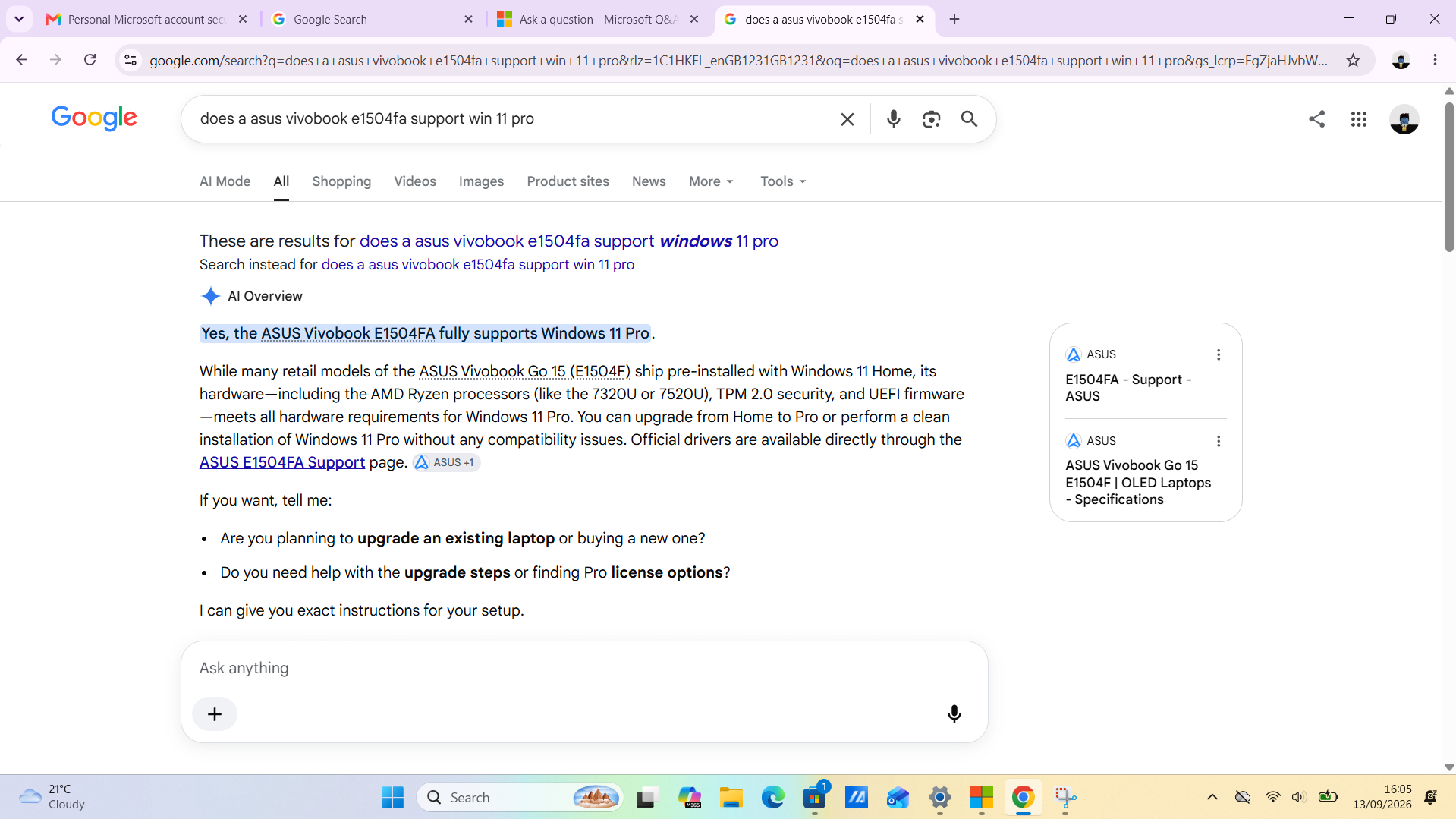Reload the current page
Viewport: 1456px width, 819px height.
click(90, 60)
